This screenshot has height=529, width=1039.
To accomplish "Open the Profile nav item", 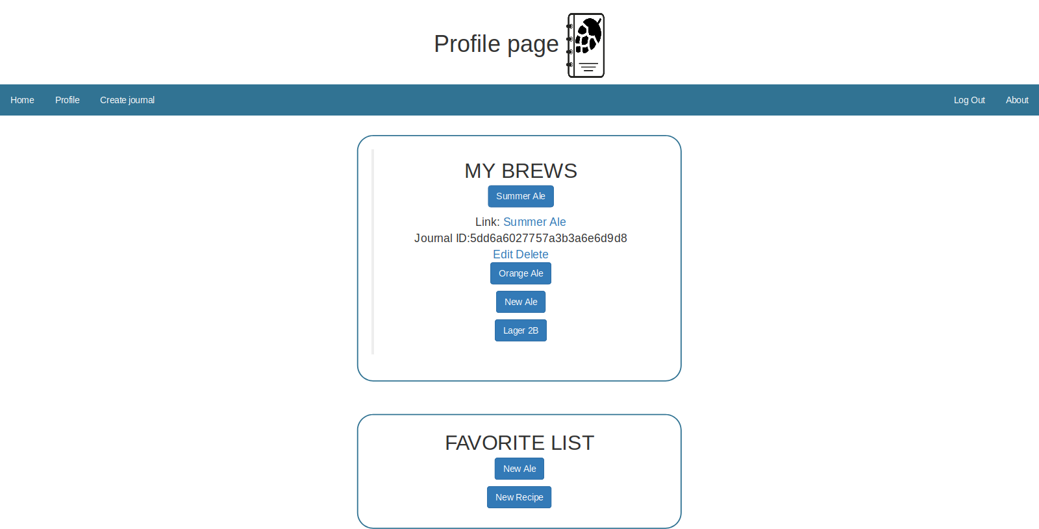I will click(67, 100).
